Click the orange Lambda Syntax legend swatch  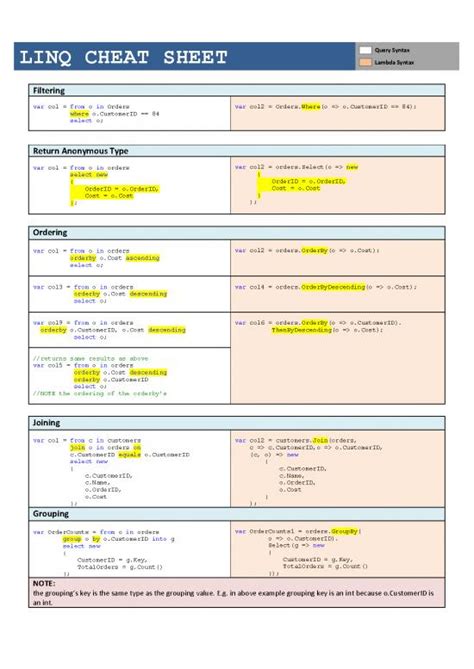click(x=365, y=62)
